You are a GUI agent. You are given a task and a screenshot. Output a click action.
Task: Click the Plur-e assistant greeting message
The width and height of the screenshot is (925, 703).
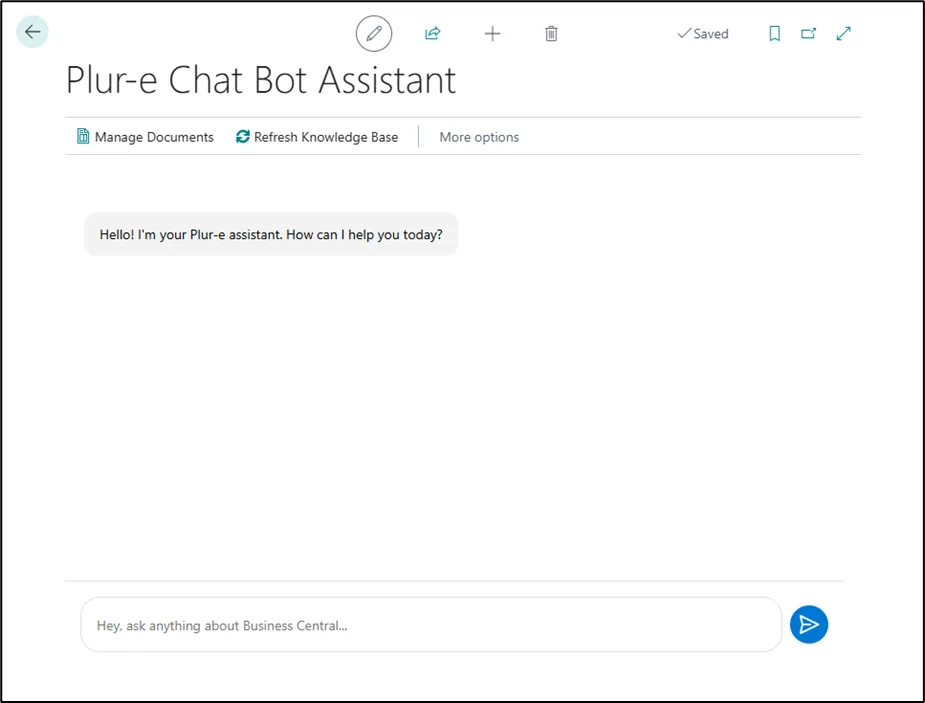[271, 234]
